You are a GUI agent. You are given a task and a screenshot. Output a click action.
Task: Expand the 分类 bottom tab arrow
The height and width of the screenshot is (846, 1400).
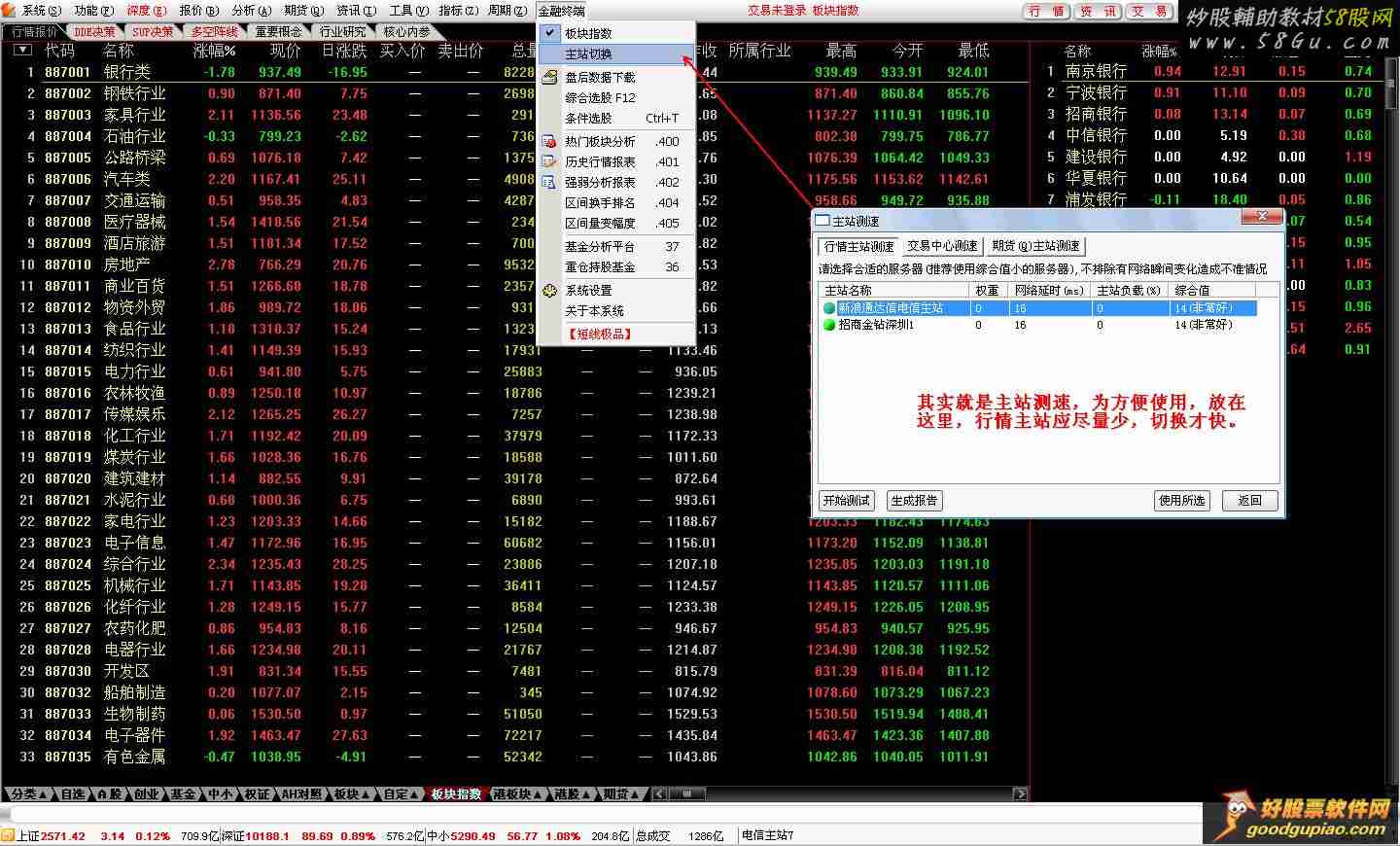click(42, 794)
